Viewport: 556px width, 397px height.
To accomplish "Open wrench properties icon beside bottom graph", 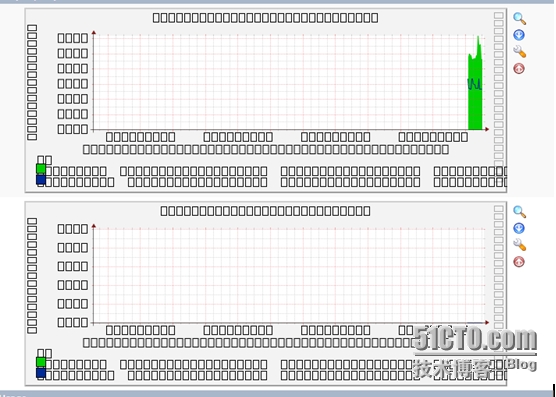I will click(519, 245).
